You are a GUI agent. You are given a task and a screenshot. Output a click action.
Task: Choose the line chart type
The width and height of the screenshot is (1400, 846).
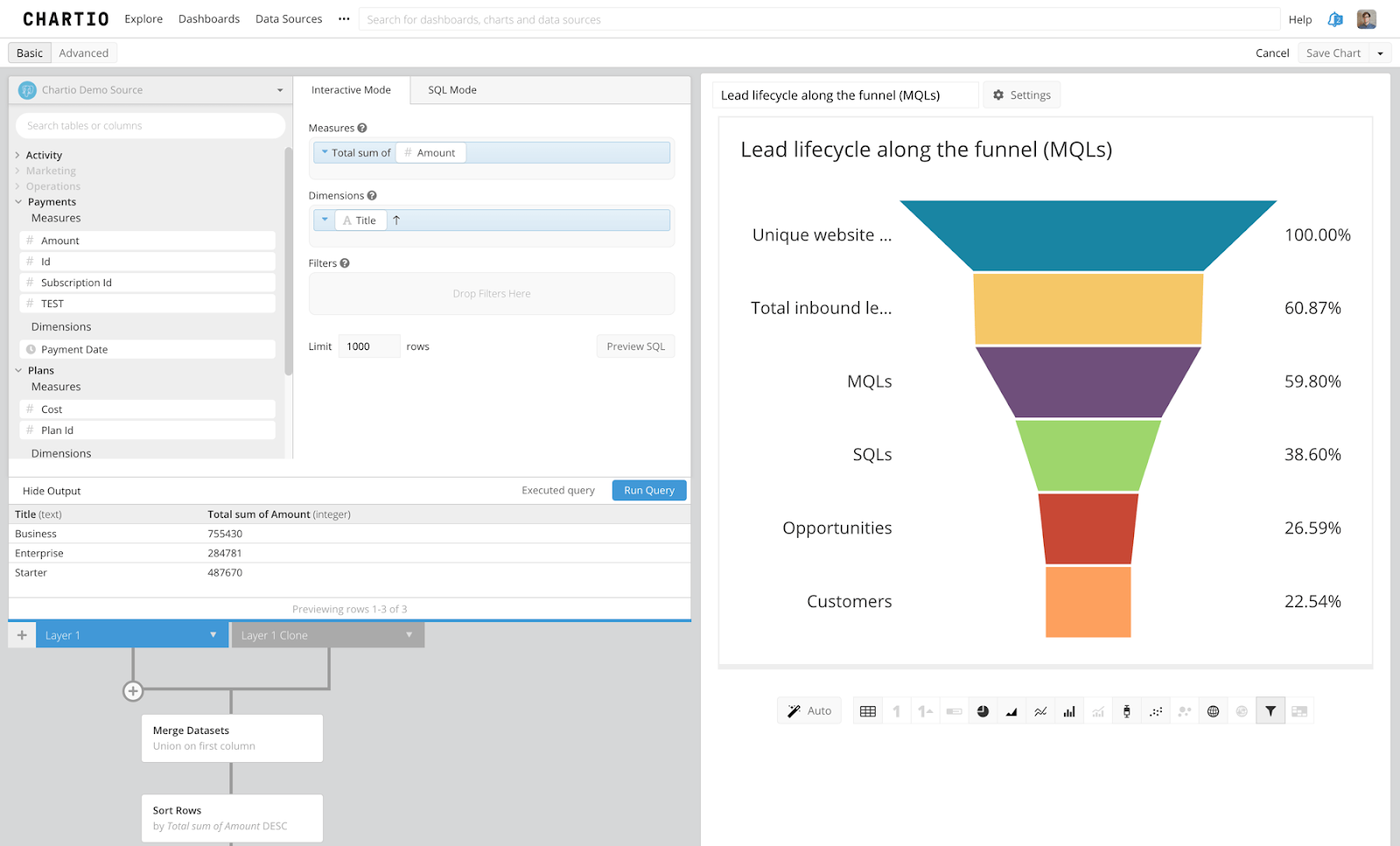(1040, 710)
